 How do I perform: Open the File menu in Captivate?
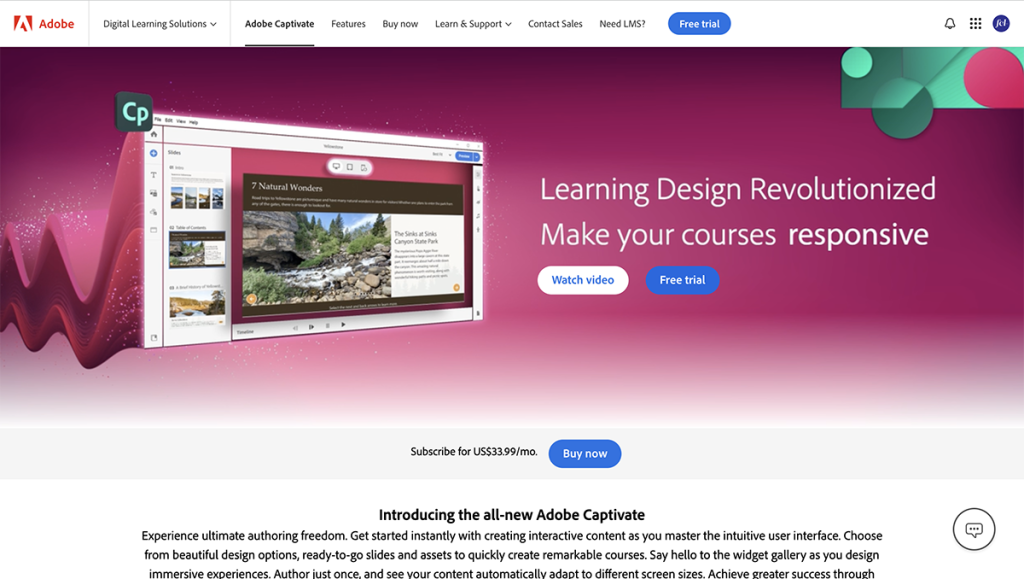[157, 117]
